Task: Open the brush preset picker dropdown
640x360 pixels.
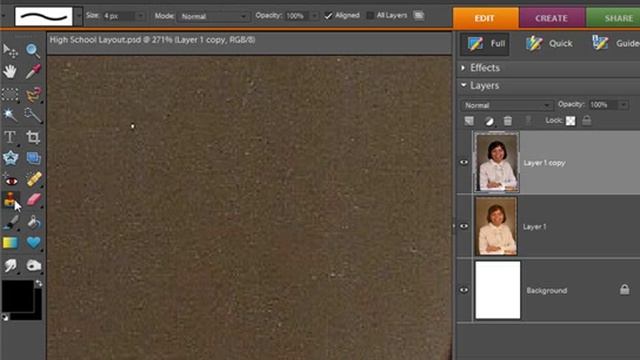Action: coord(78,16)
